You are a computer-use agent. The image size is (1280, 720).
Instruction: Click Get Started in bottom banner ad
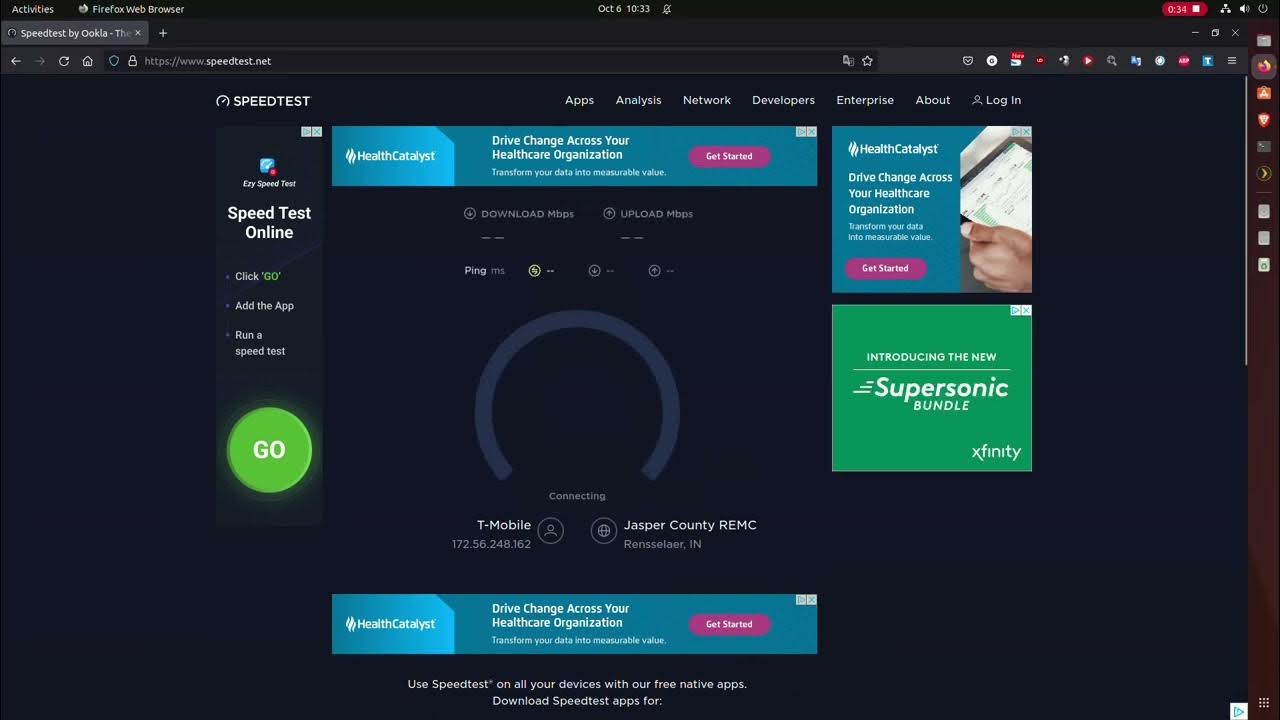(x=729, y=624)
